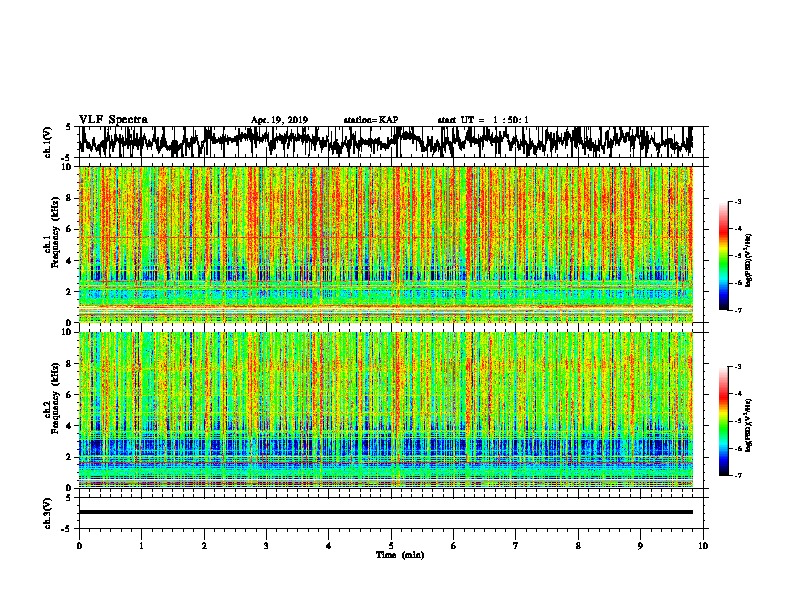
Task: Click time axis tick label '10'
Action: pos(703,546)
